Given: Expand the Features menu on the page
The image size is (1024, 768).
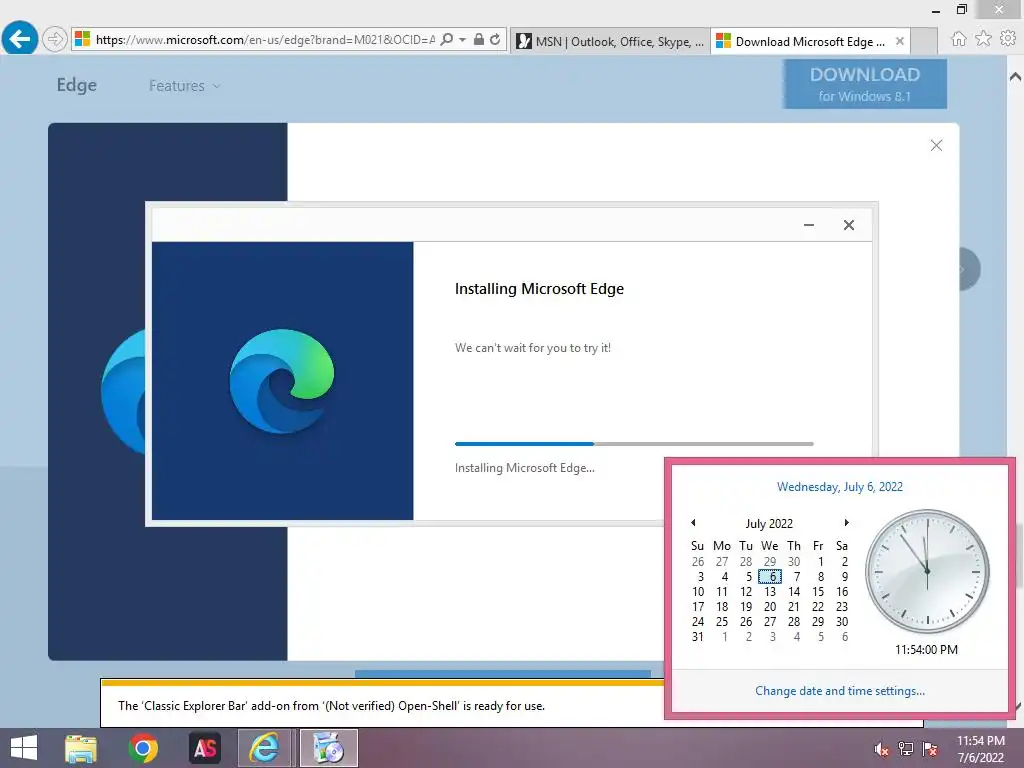Looking at the screenshot, I should 184,86.
